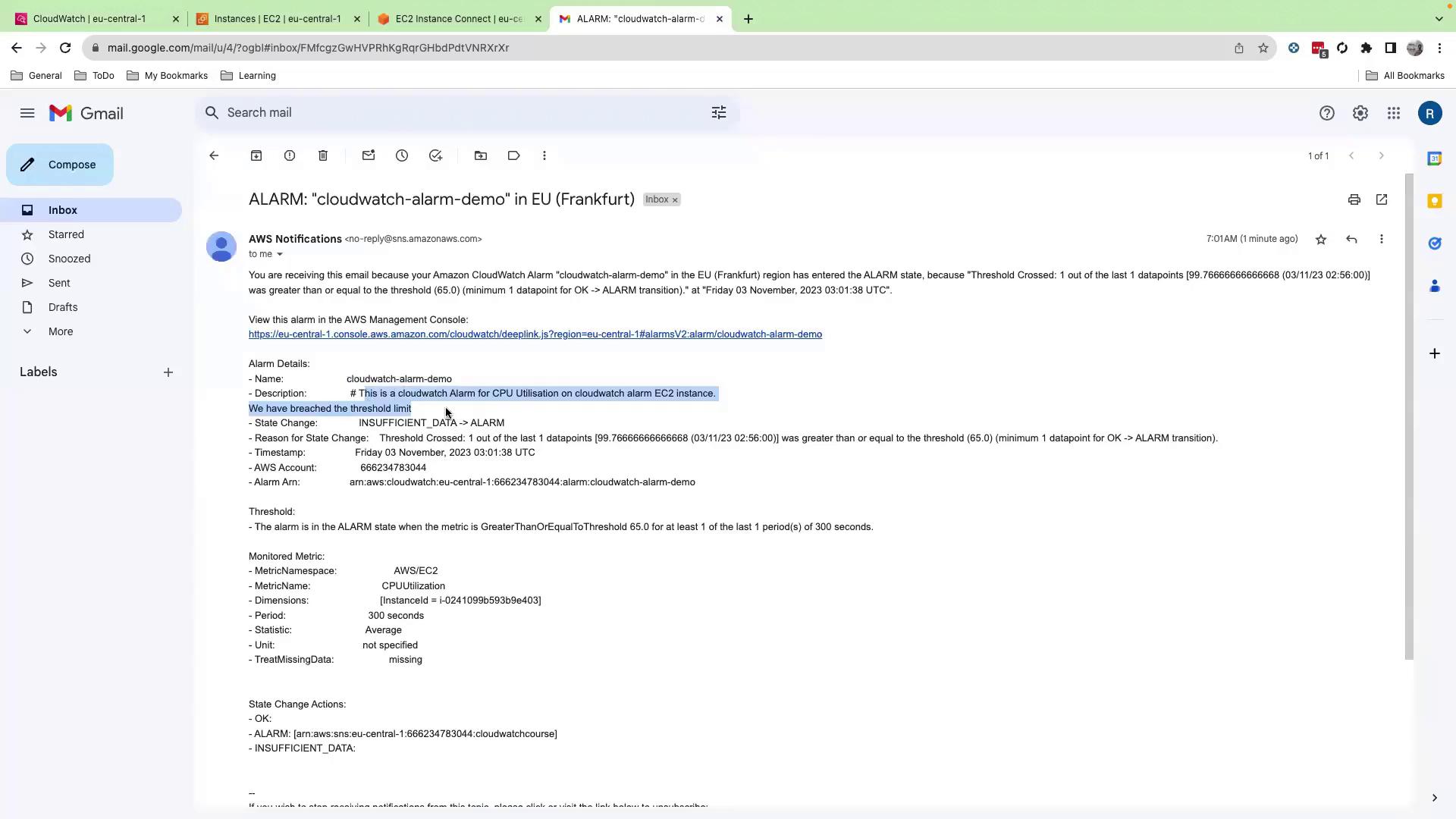Star the AWS Notifications message
The width and height of the screenshot is (1456, 819).
1321,239
